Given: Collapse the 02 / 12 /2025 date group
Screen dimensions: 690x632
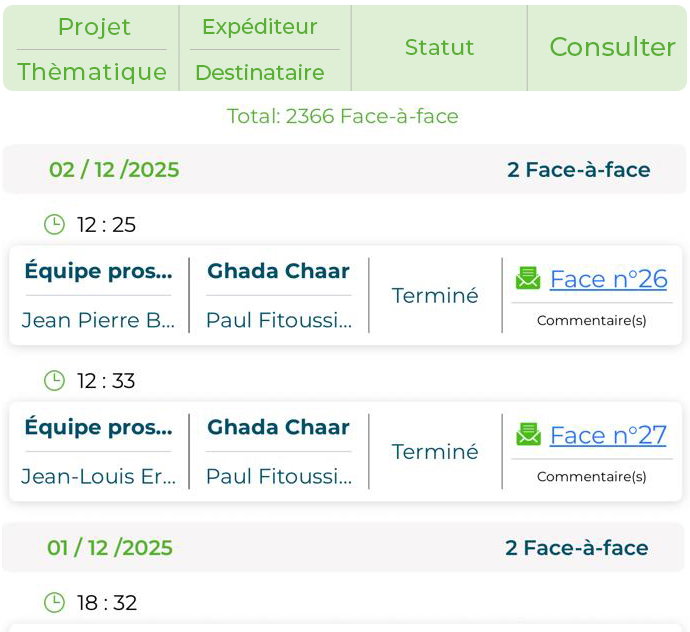Looking at the screenshot, I should [x=114, y=169].
